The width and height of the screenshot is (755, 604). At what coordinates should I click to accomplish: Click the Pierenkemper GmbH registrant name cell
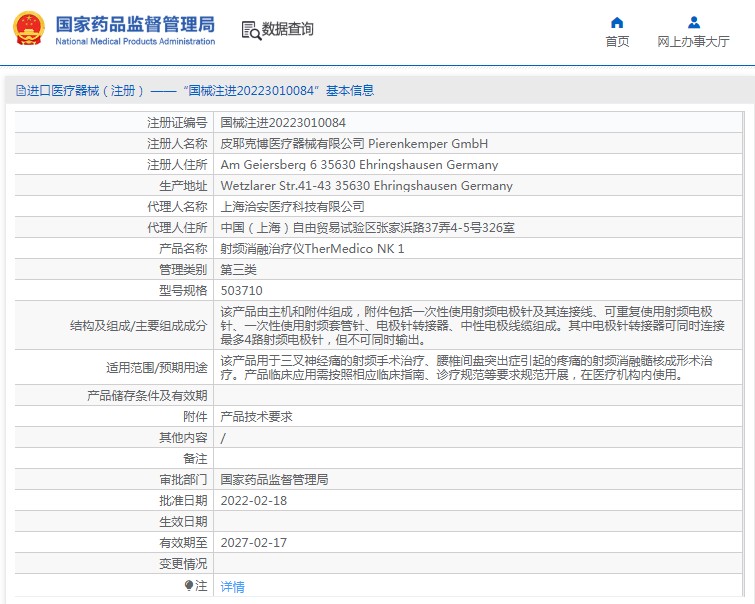(354, 144)
